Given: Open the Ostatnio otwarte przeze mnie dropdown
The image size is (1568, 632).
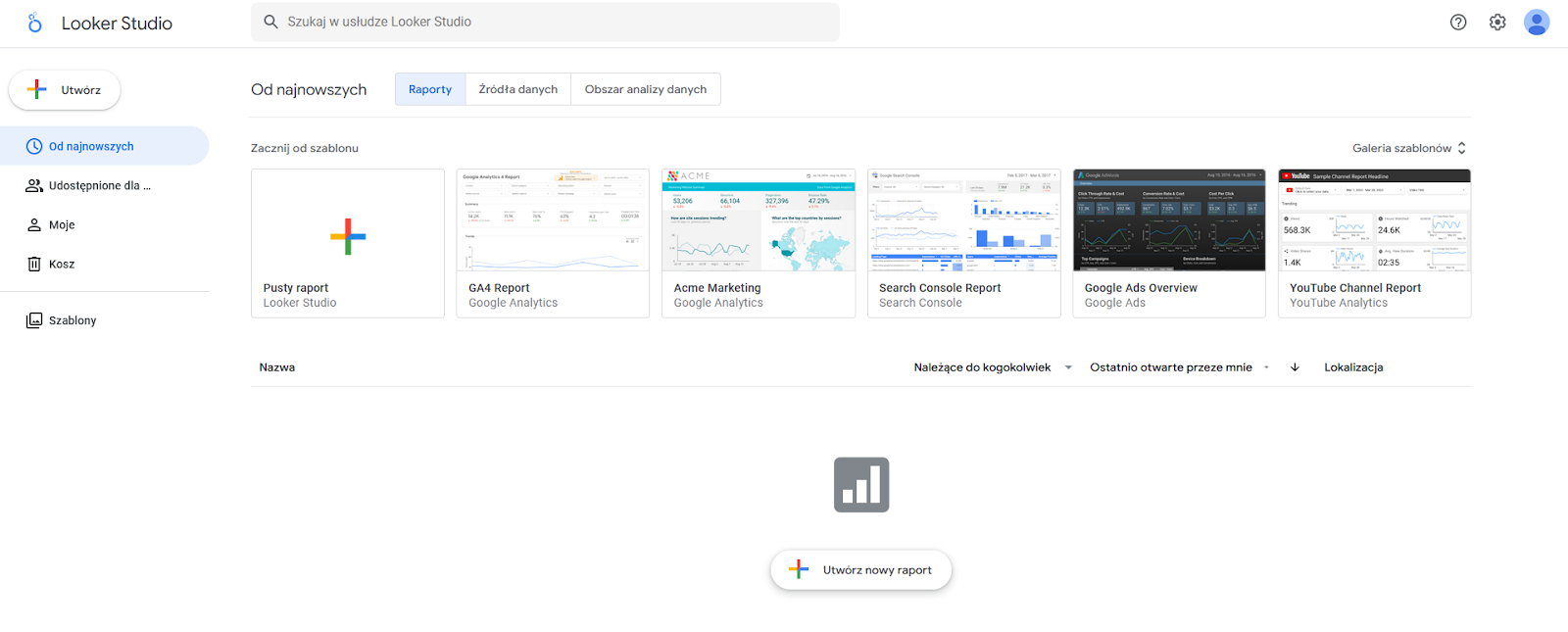Looking at the screenshot, I should click(x=1180, y=367).
